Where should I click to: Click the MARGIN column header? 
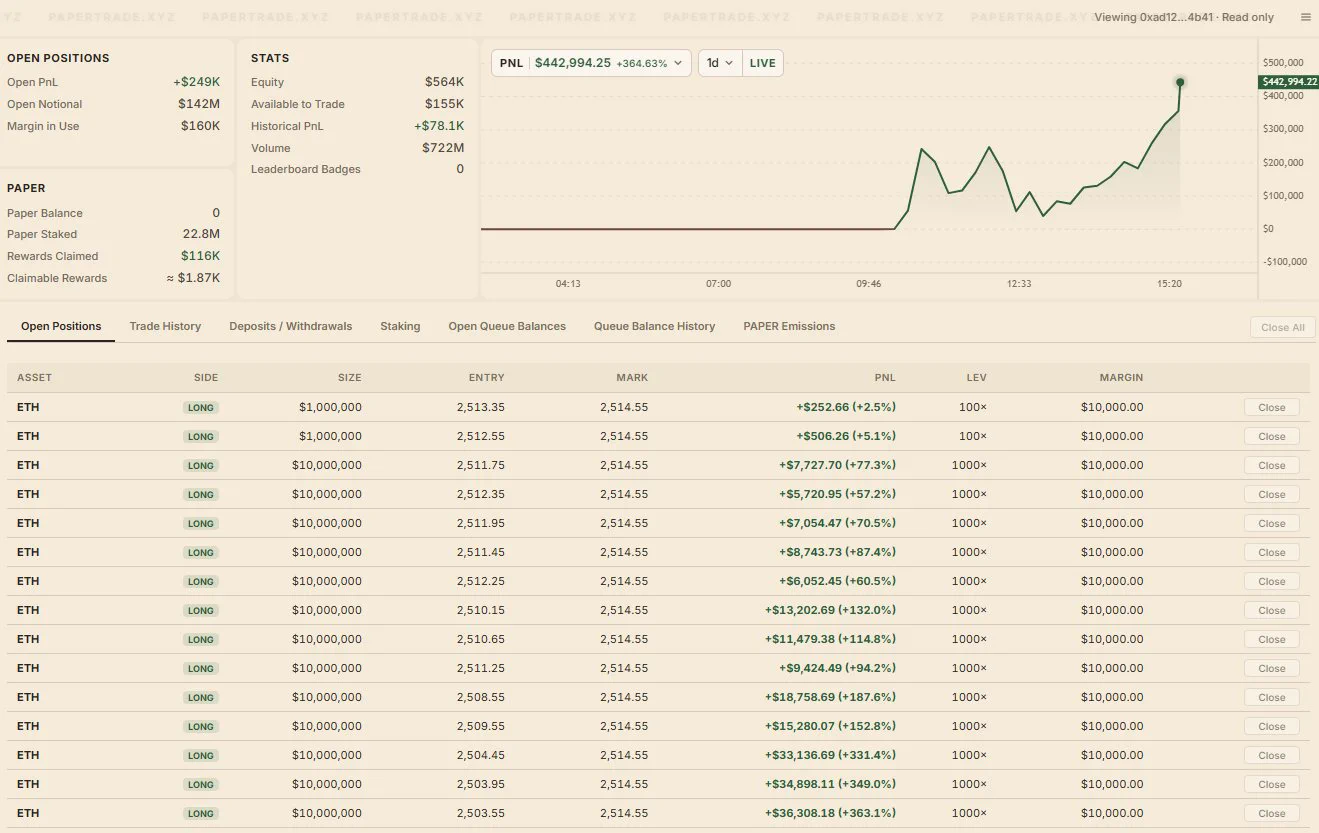(1121, 378)
